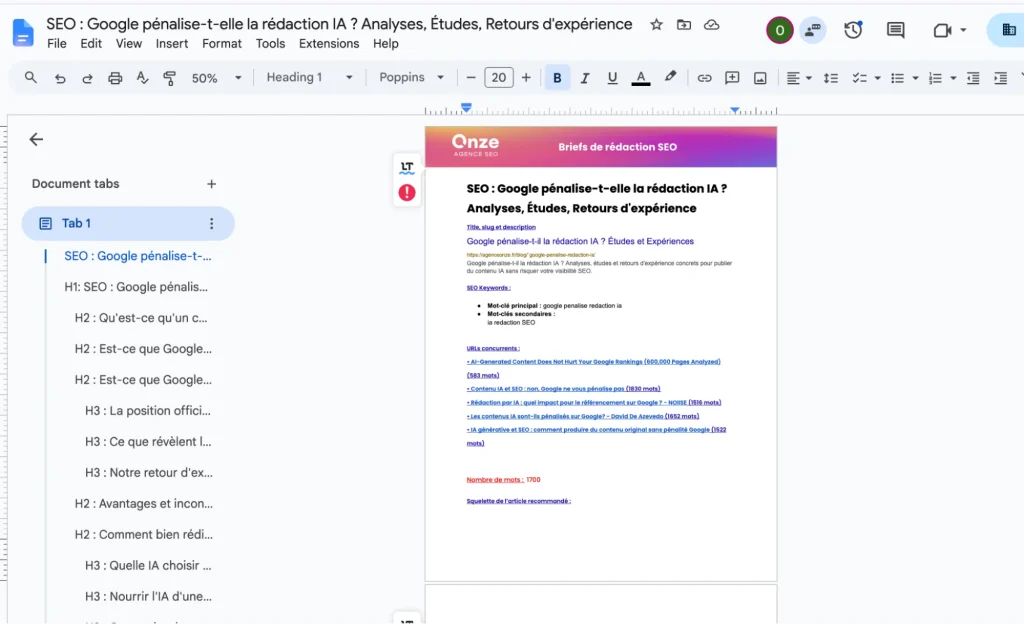Toggle bold formatting
This screenshot has height=624, width=1024.
[x=557, y=78]
